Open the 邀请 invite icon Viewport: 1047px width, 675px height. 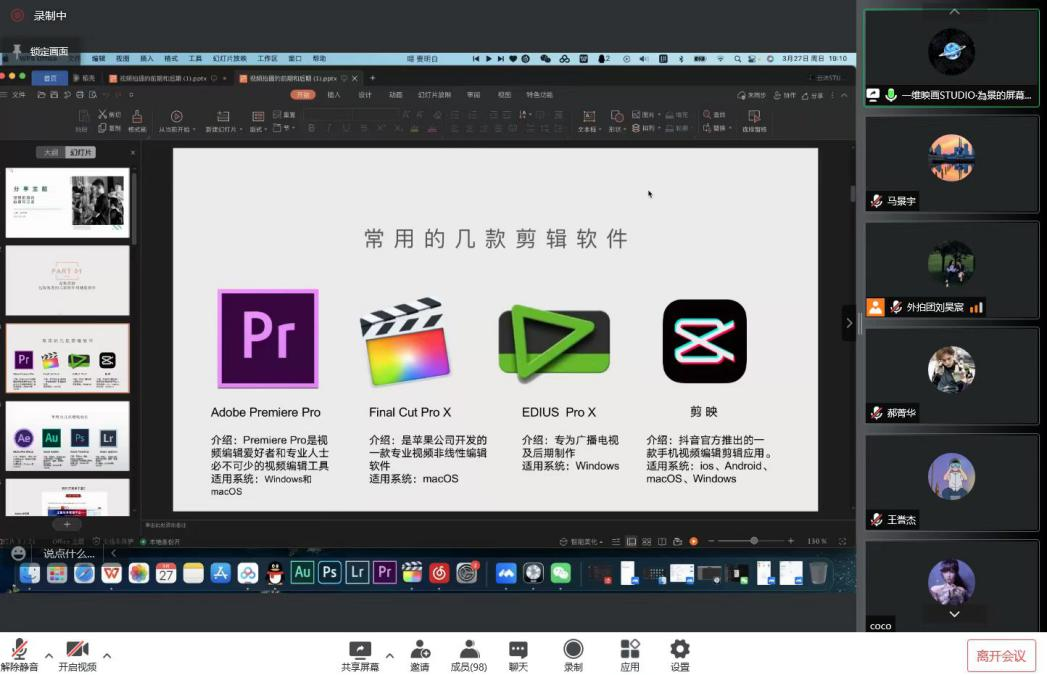pyautogui.click(x=420, y=654)
